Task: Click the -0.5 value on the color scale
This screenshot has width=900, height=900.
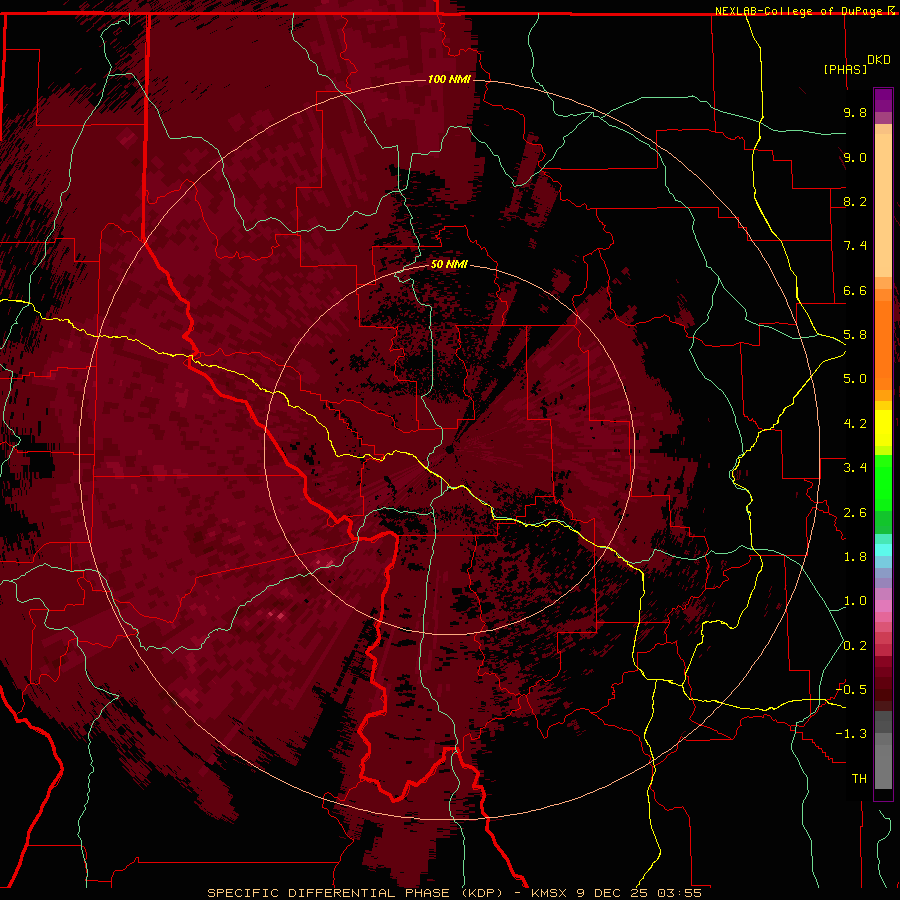Action: point(851,690)
